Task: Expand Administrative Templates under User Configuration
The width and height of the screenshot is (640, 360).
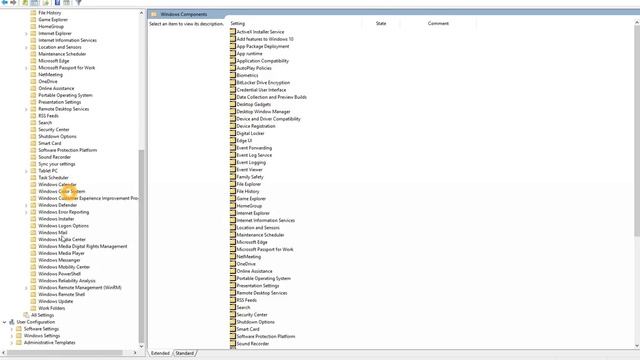Action: [x=12, y=343]
